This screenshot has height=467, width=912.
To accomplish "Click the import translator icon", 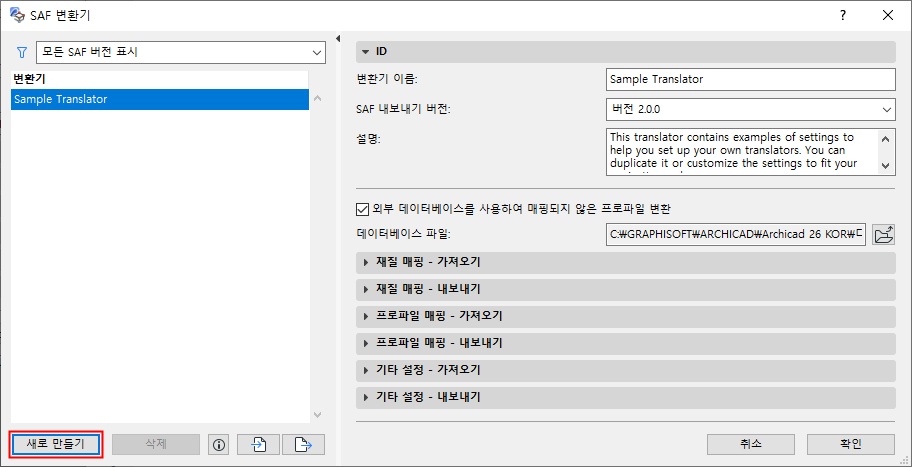I will tap(258, 445).
